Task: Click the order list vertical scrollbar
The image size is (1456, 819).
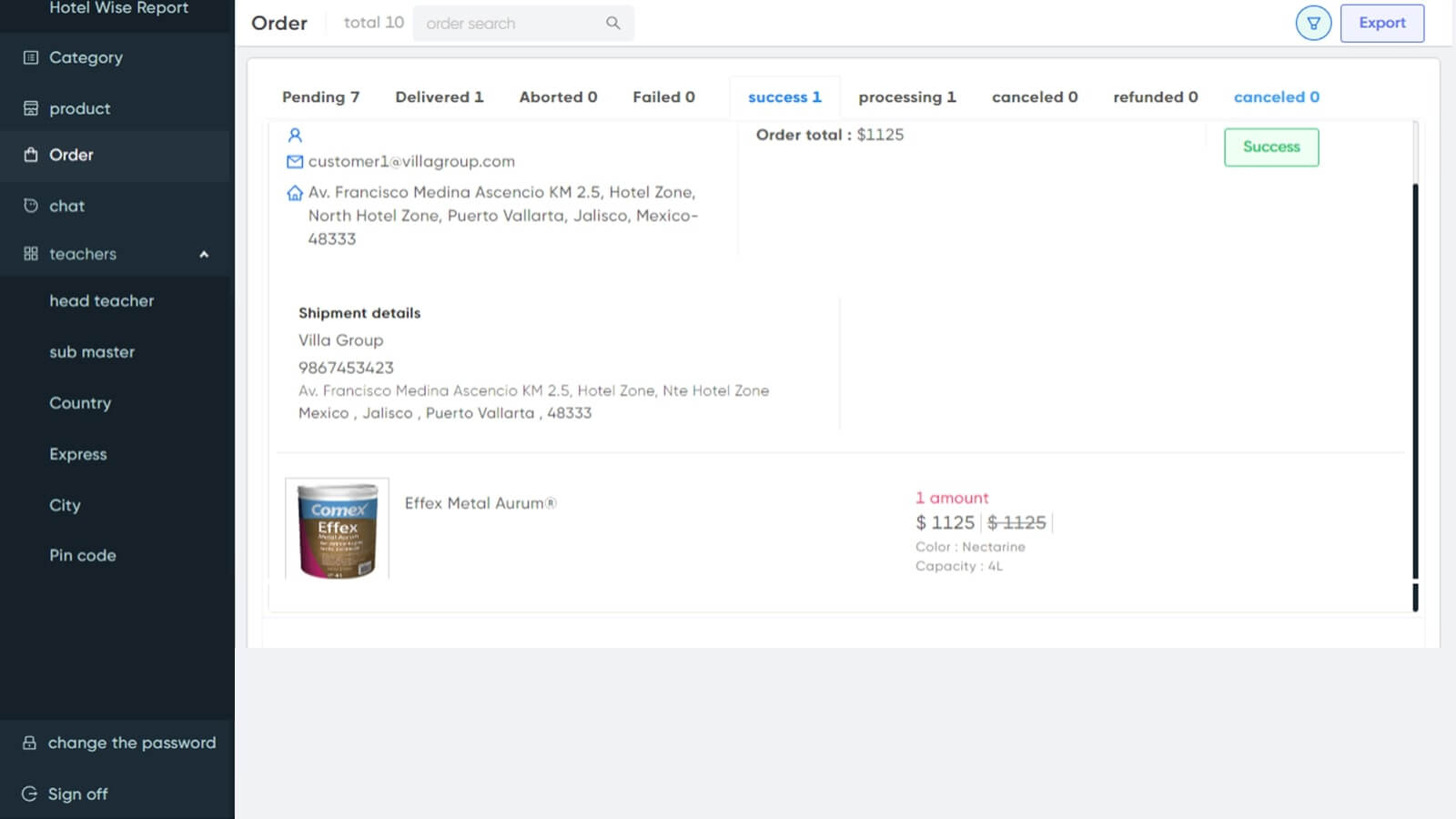Action: (1415, 382)
